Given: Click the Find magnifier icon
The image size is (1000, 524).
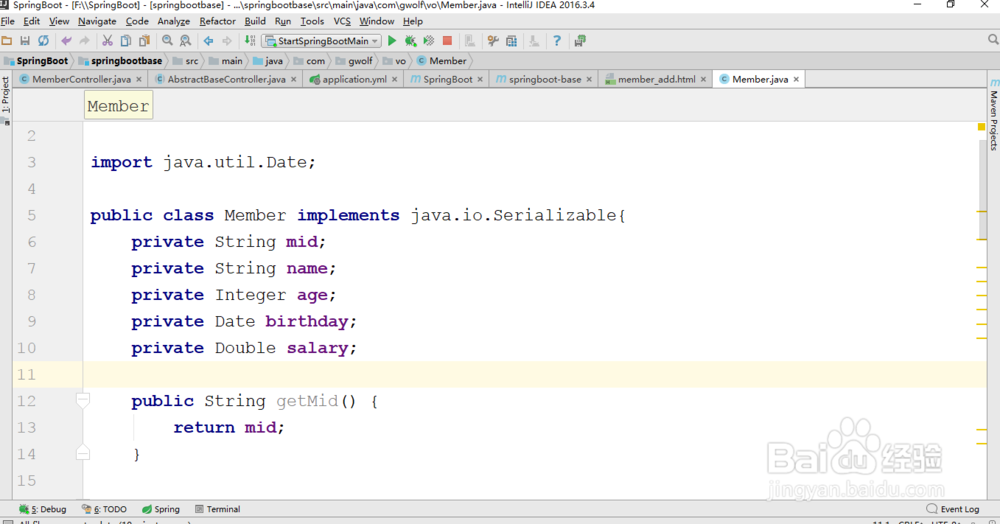Looking at the screenshot, I should 167,41.
